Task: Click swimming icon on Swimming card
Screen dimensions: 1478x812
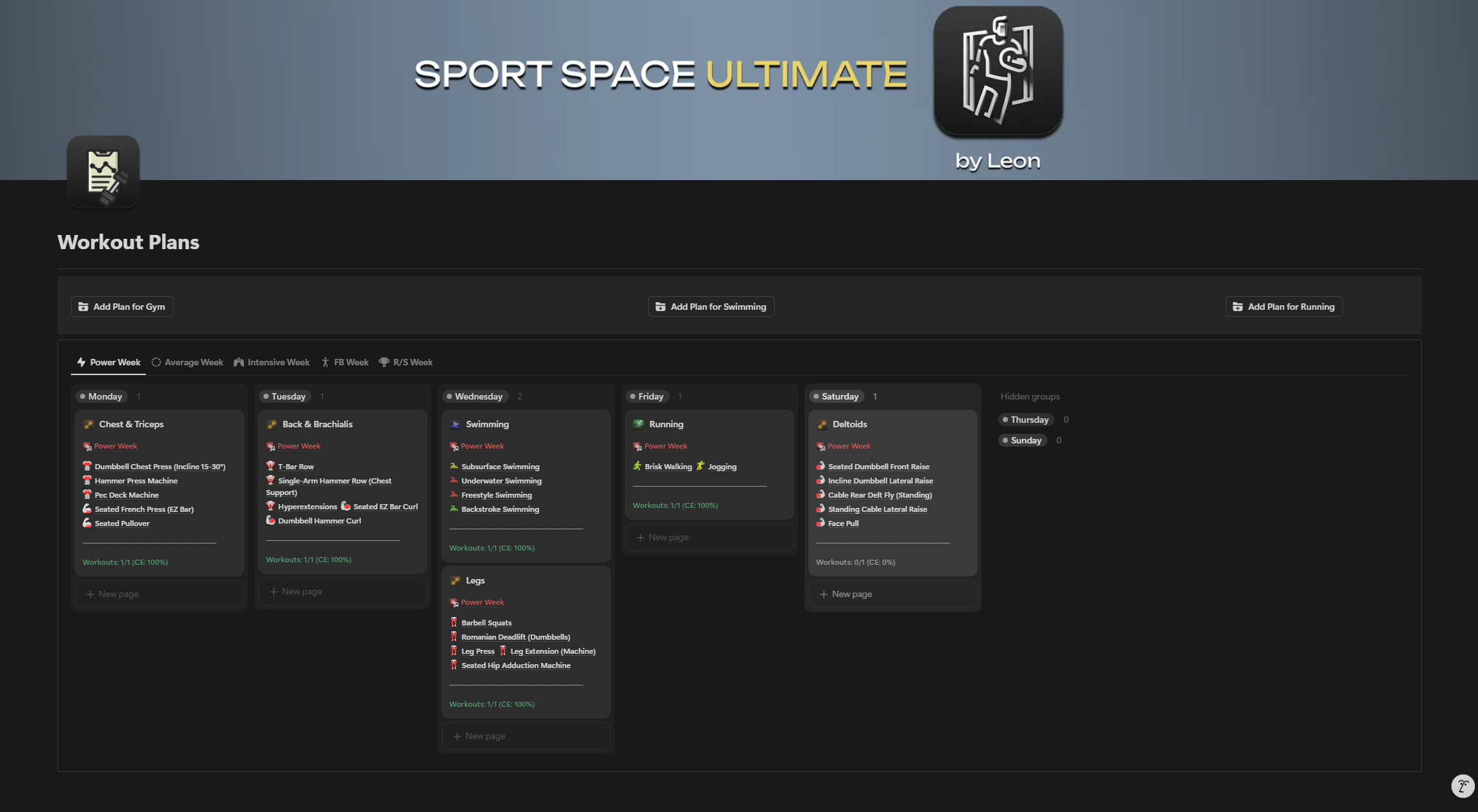Action: point(455,425)
